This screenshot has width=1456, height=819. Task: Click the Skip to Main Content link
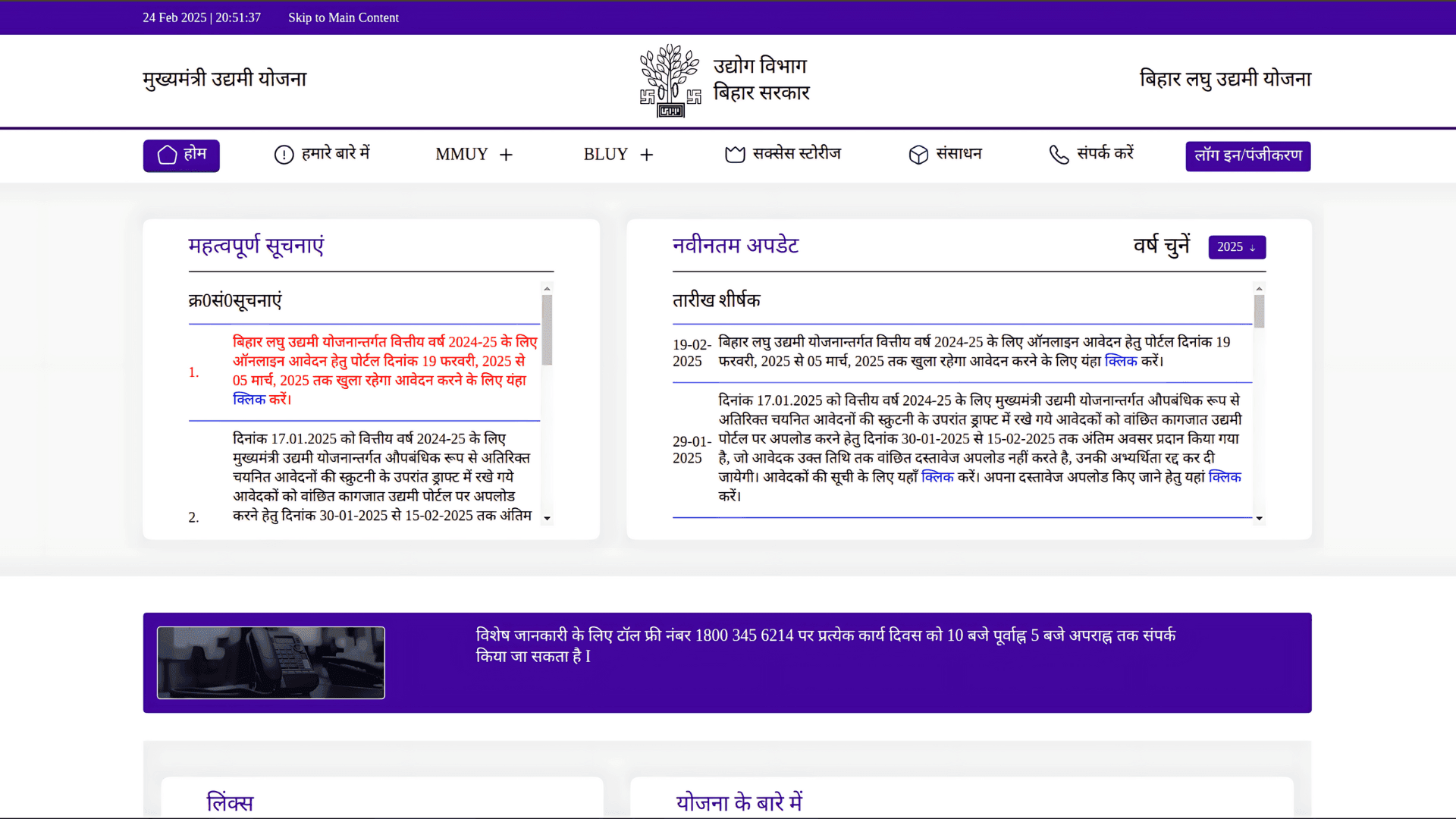click(343, 17)
